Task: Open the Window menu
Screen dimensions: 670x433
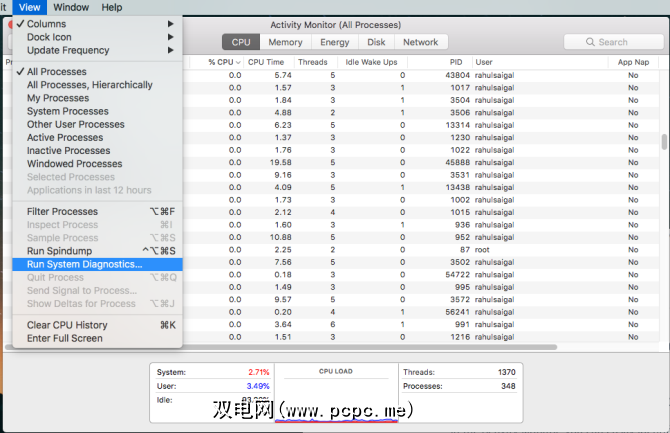Action: click(x=71, y=7)
